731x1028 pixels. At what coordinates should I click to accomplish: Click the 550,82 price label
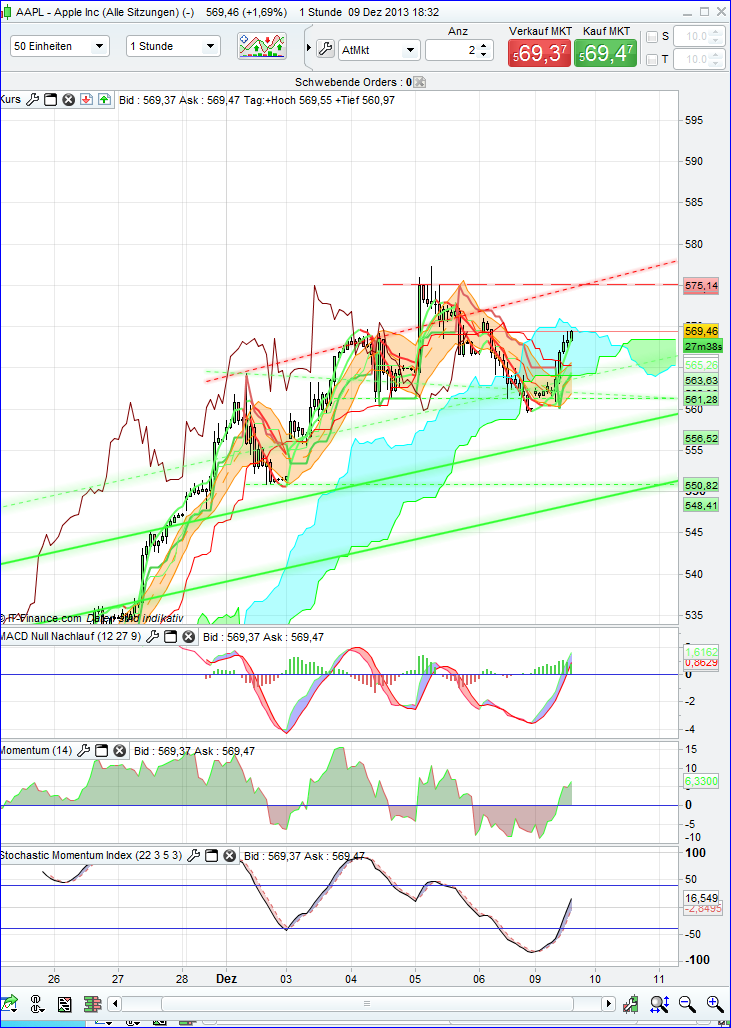click(703, 486)
